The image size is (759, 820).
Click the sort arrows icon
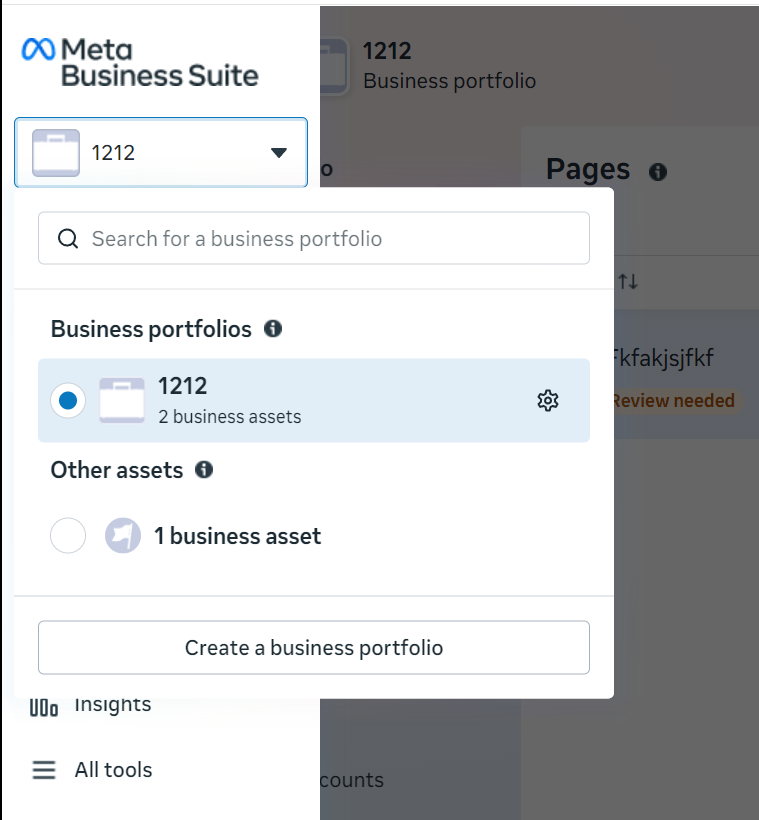[628, 282]
